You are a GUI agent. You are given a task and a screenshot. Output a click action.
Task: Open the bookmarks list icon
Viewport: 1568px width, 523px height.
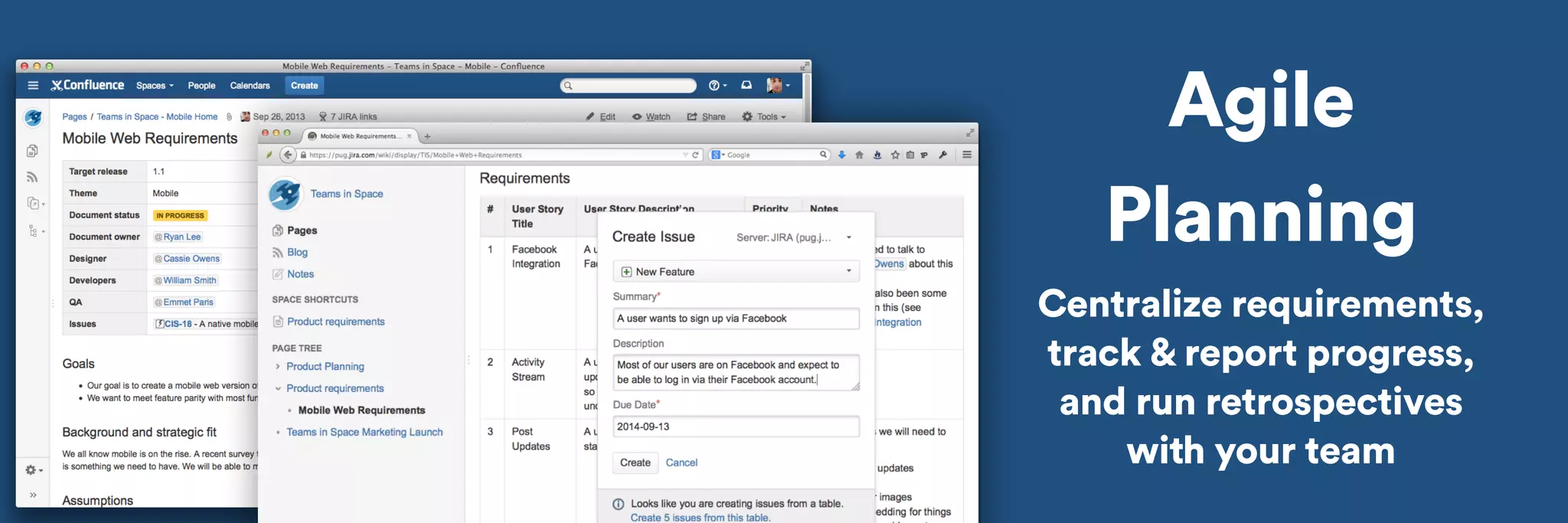pyautogui.click(x=910, y=155)
